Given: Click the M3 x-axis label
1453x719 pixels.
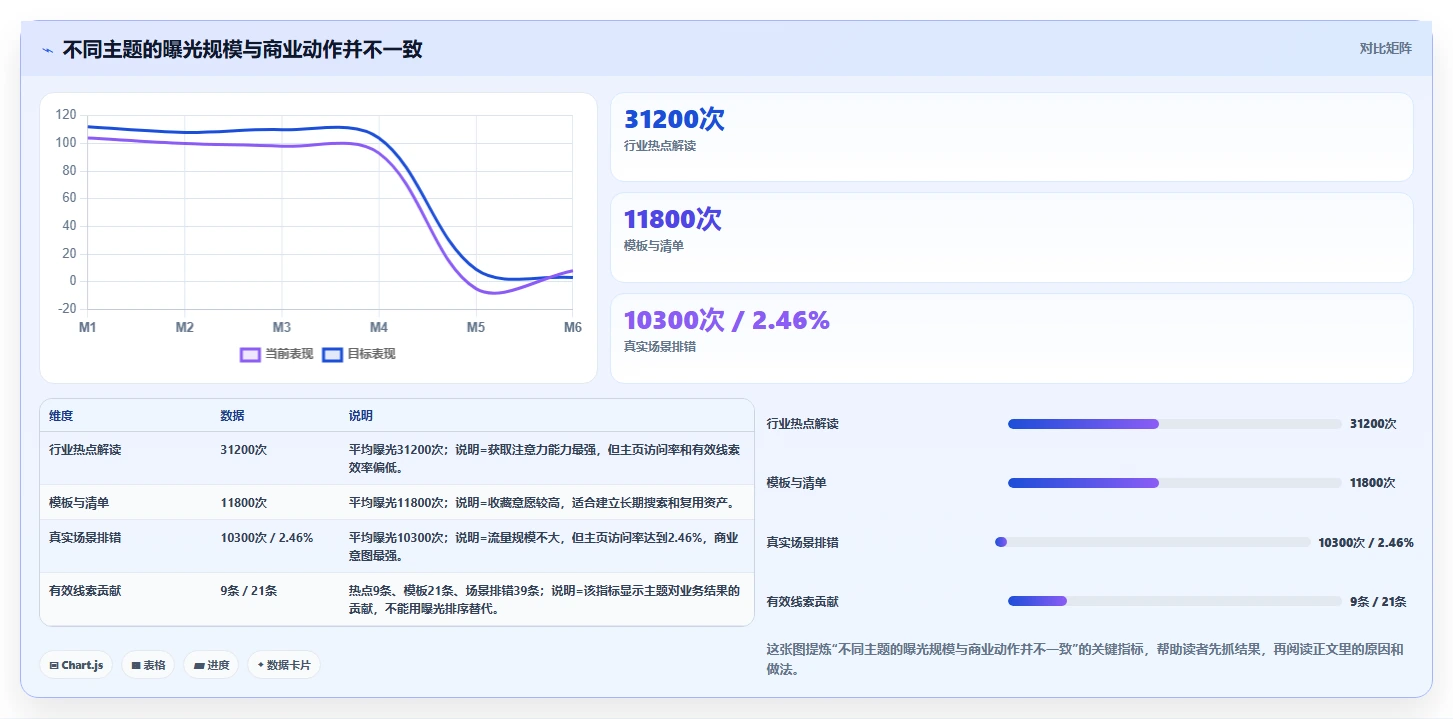Looking at the screenshot, I should point(282,327).
